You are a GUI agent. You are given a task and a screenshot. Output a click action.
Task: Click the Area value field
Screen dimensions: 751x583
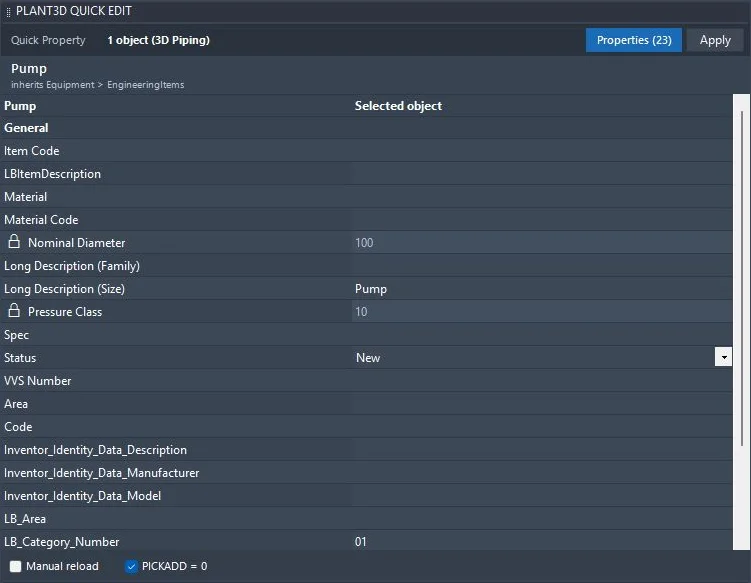pos(542,404)
